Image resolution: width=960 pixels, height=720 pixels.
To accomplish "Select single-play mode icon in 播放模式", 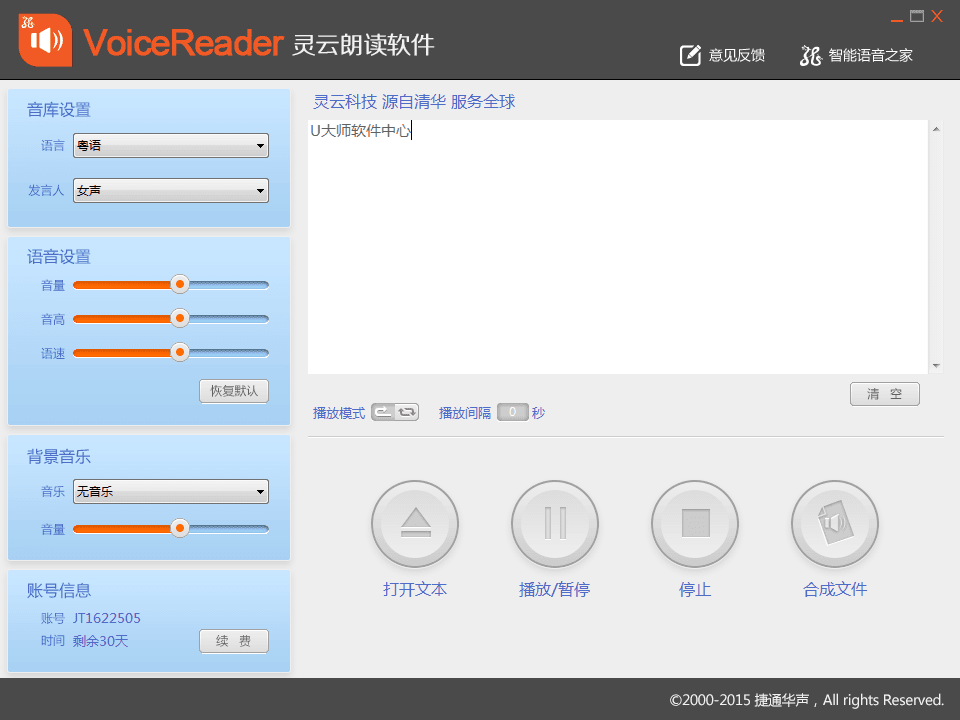I will coord(383,412).
